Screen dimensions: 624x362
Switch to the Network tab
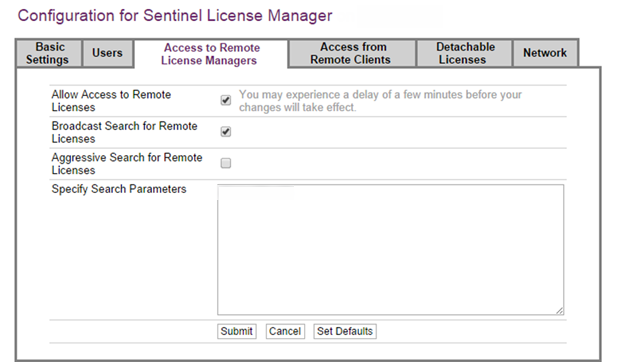tap(545, 53)
